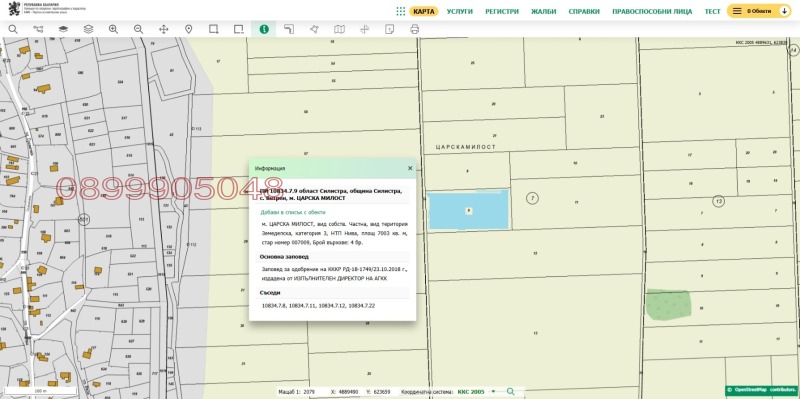Open the СПРАВКИ menu

(x=584, y=11)
